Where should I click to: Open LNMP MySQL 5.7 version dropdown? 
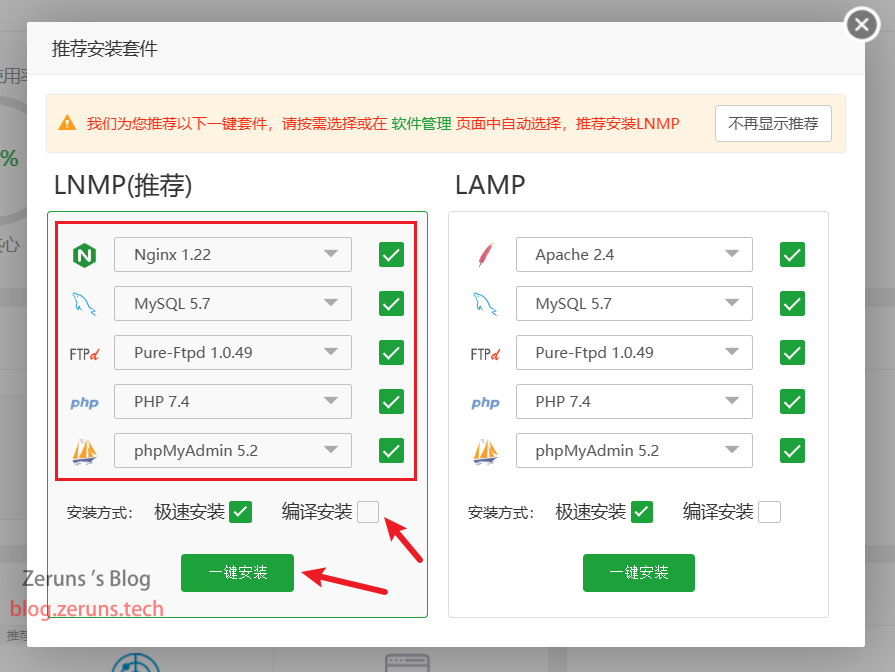click(233, 304)
